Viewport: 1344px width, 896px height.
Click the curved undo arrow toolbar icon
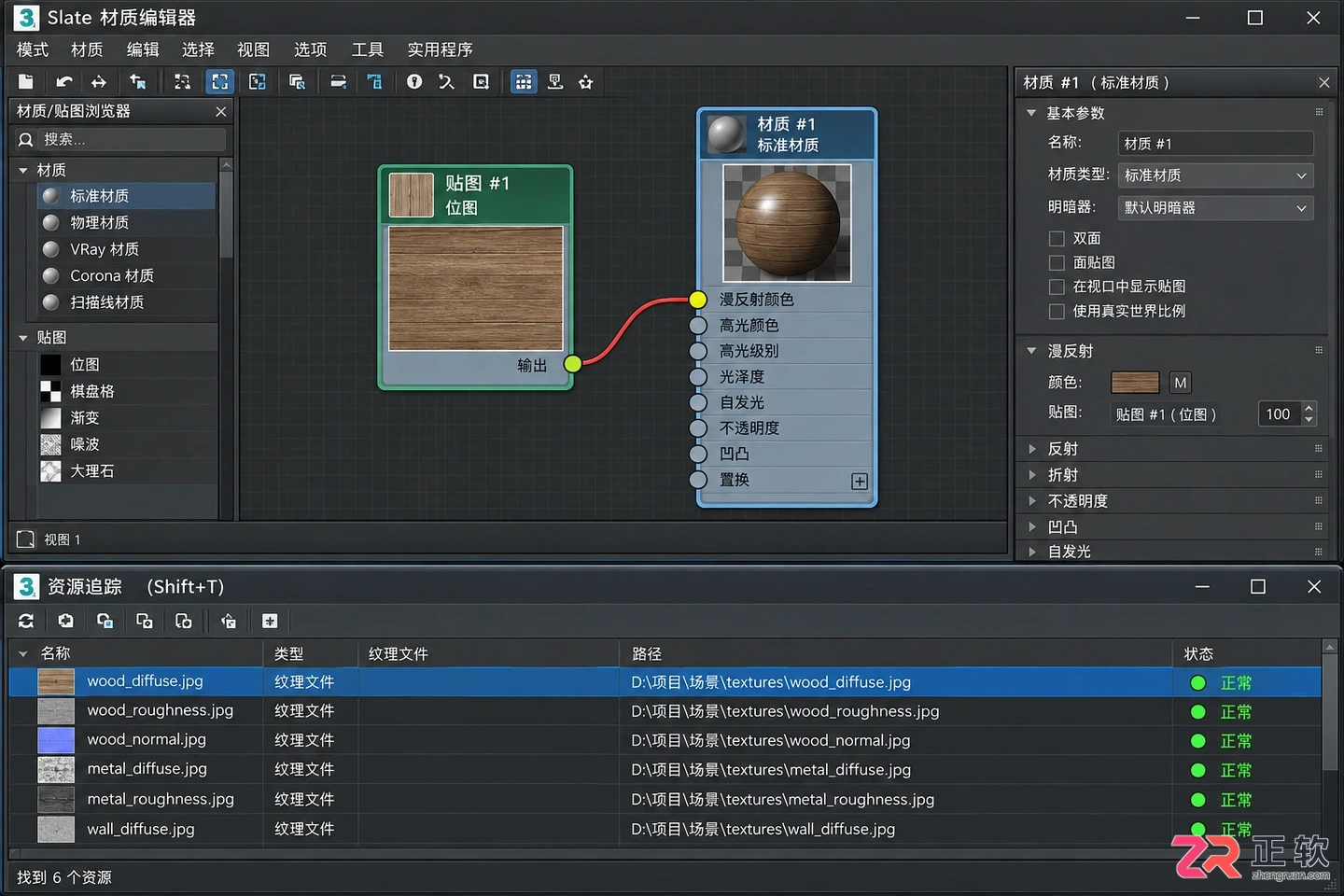coord(64,82)
